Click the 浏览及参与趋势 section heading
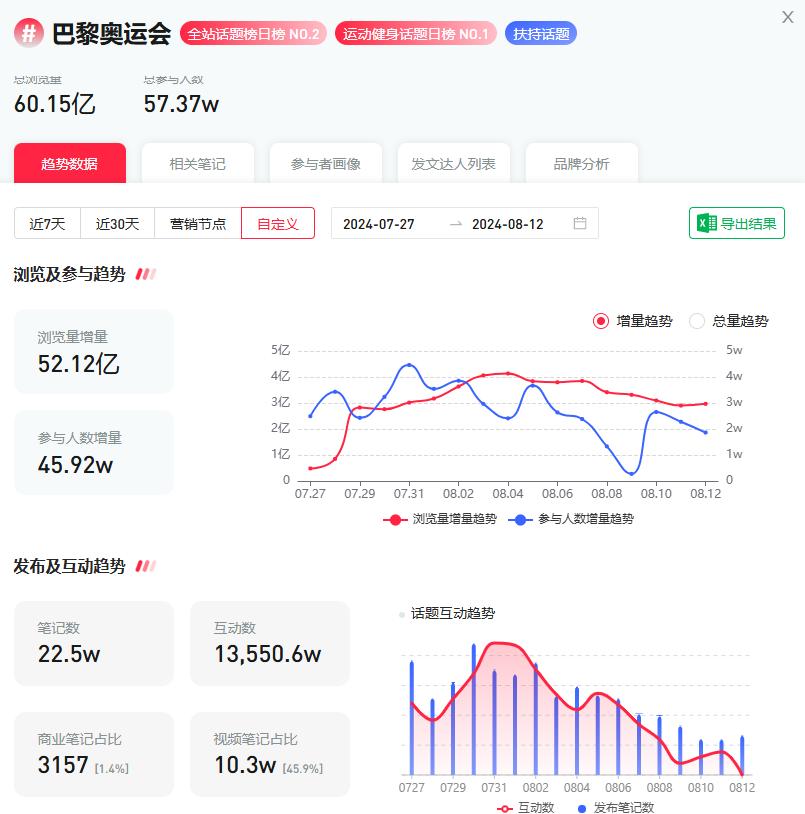The image size is (805, 814). point(70,274)
